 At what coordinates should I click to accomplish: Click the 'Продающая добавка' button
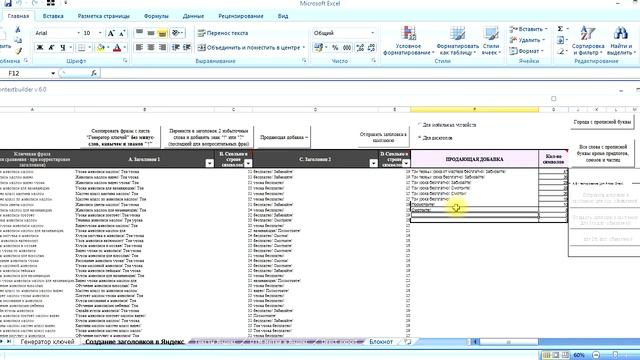tap(284, 138)
